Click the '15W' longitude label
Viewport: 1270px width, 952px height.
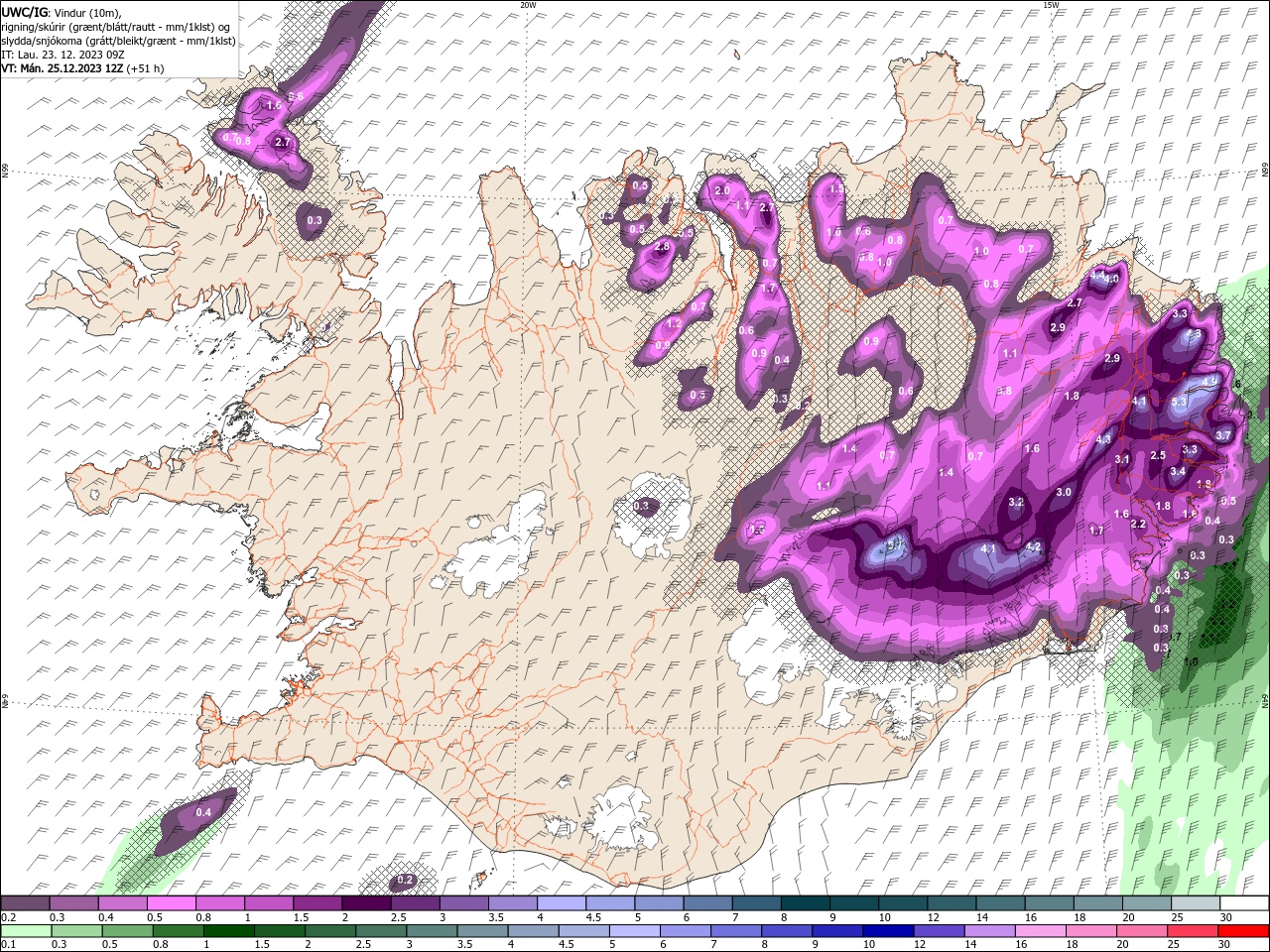1052,5
